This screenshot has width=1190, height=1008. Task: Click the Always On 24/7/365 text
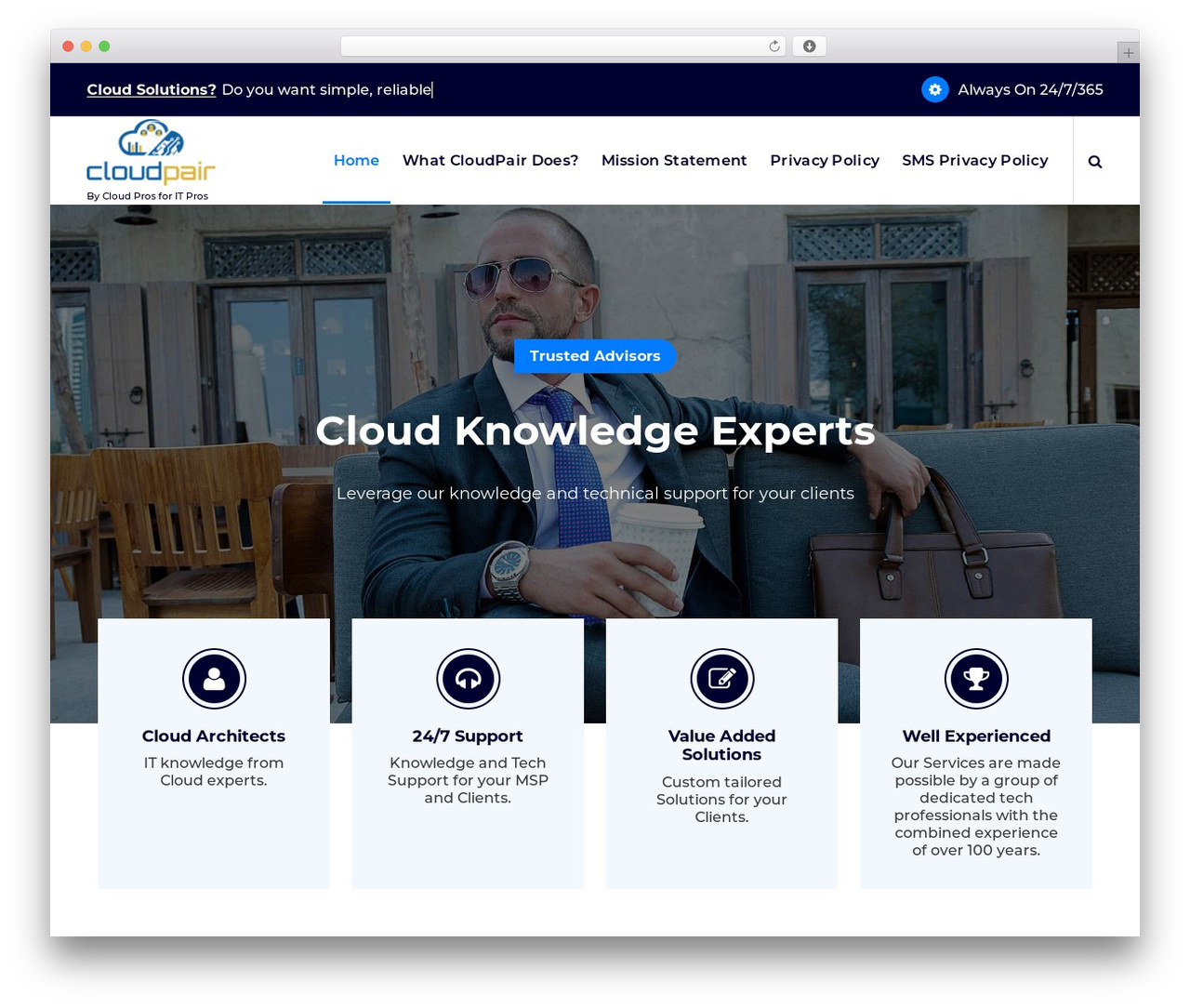[x=1030, y=89]
